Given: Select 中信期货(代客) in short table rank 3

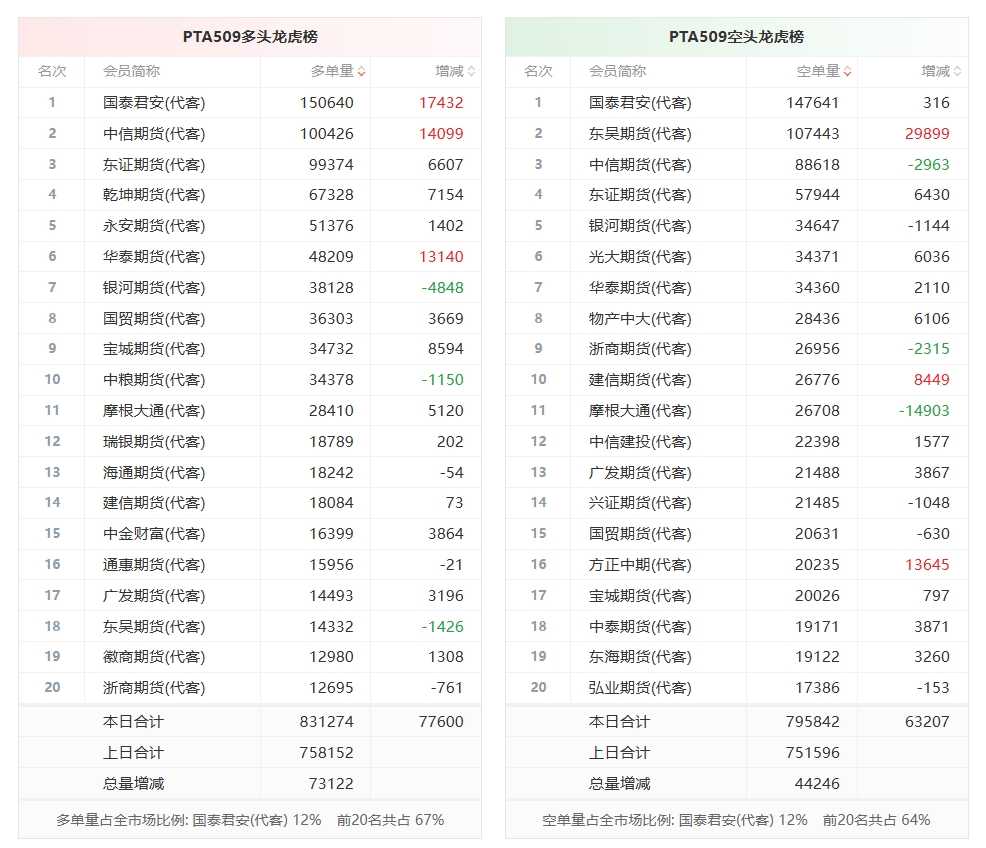Looking at the screenshot, I should click(640, 164).
